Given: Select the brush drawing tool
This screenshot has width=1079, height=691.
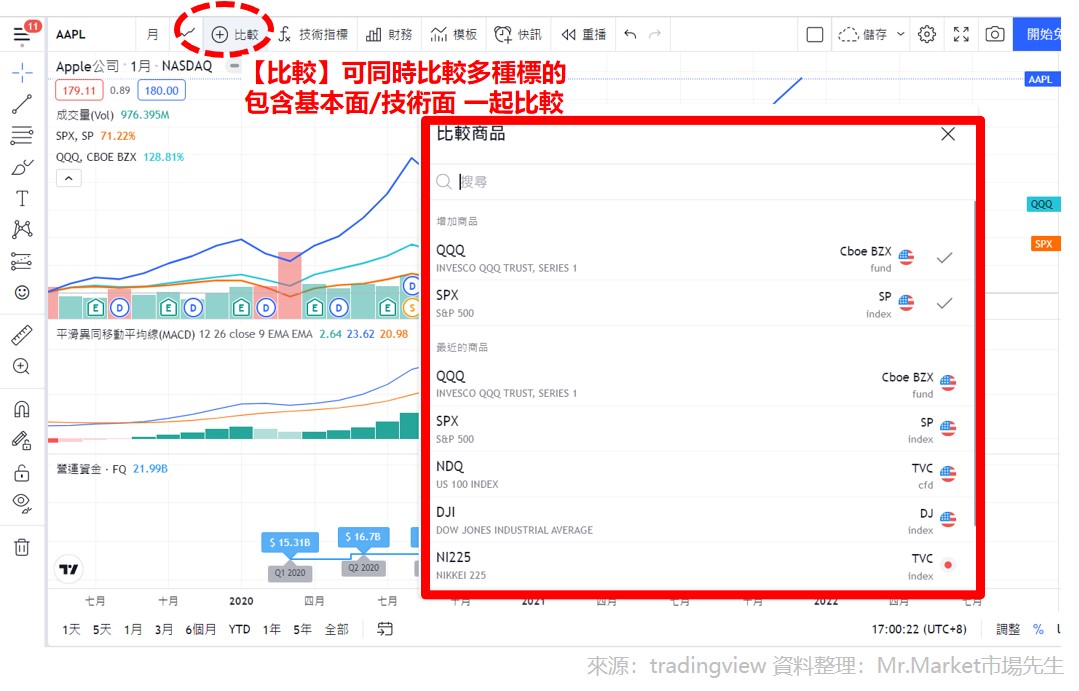Looking at the screenshot, I should coord(22,167).
